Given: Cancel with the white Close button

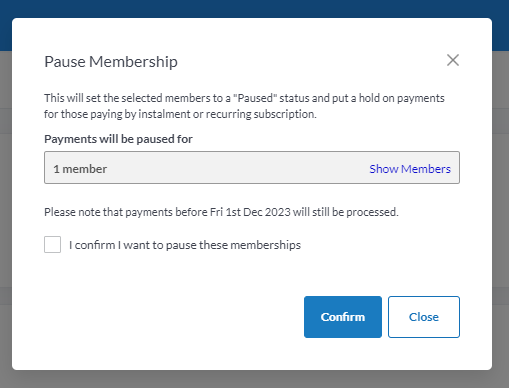Looking at the screenshot, I should [x=424, y=317].
